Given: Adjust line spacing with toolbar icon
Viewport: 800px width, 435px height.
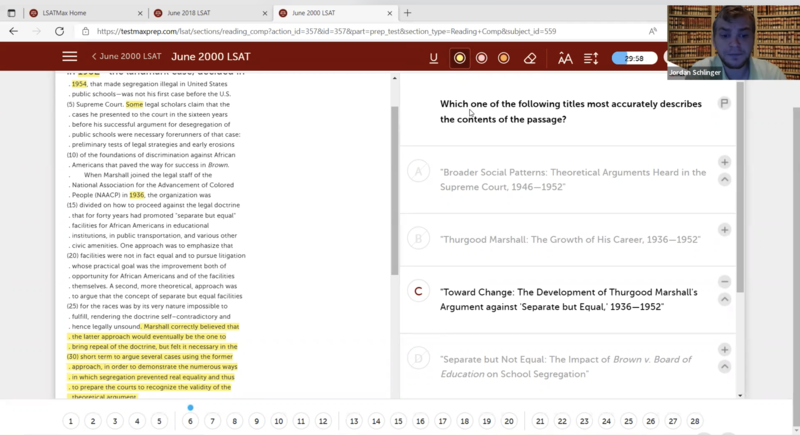Looking at the screenshot, I should (x=591, y=58).
